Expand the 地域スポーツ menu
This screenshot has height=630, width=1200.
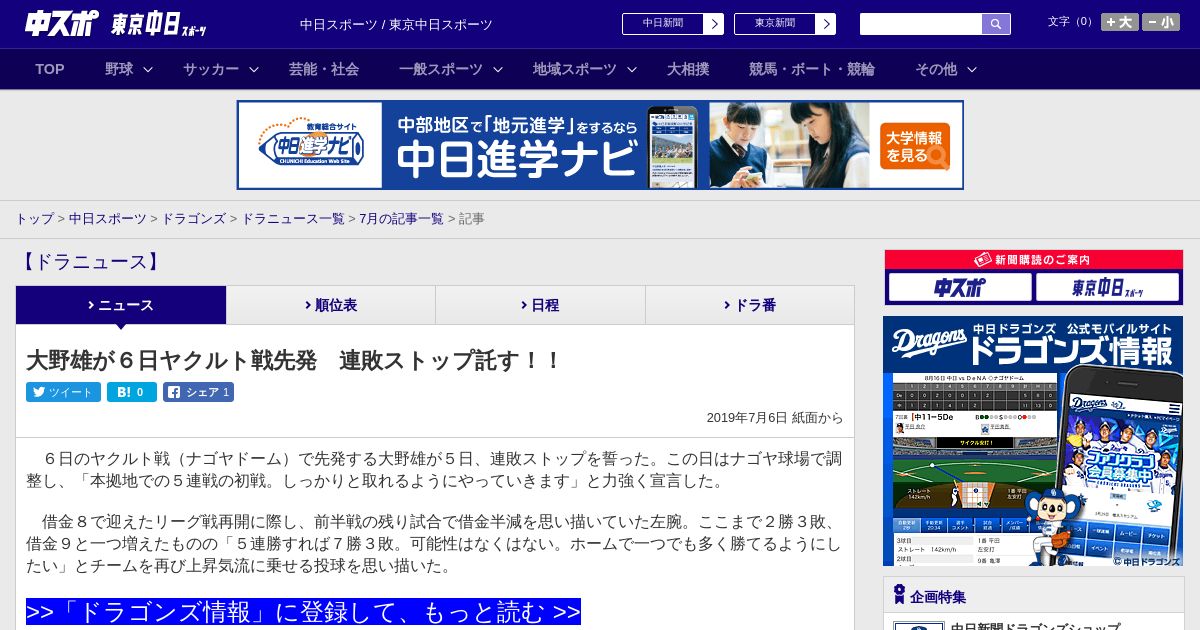pyautogui.click(x=585, y=69)
